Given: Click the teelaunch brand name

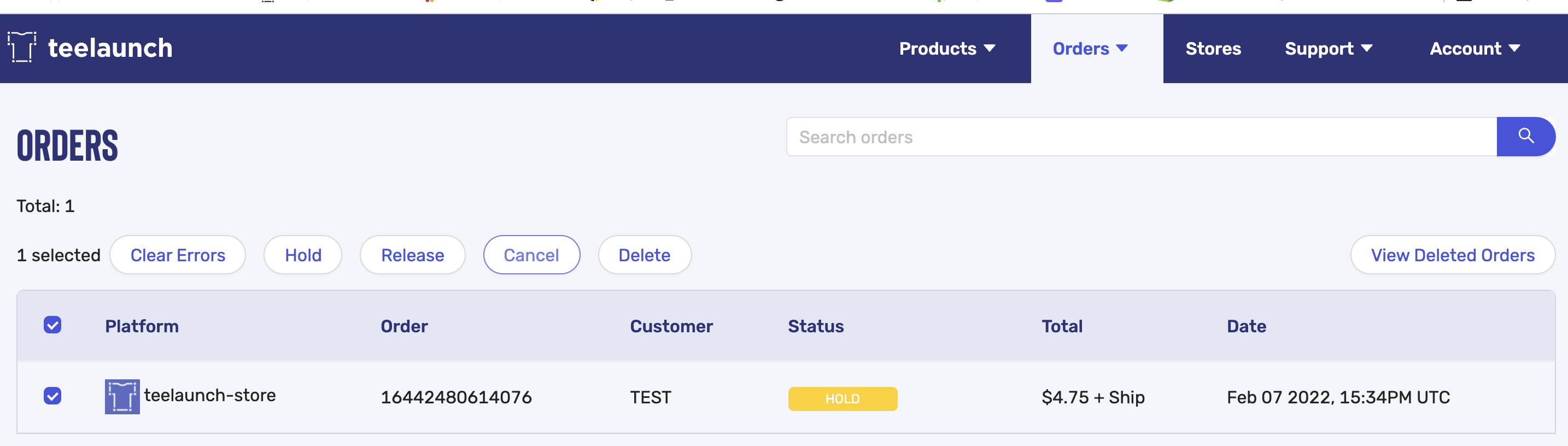Looking at the screenshot, I should point(110,48).
